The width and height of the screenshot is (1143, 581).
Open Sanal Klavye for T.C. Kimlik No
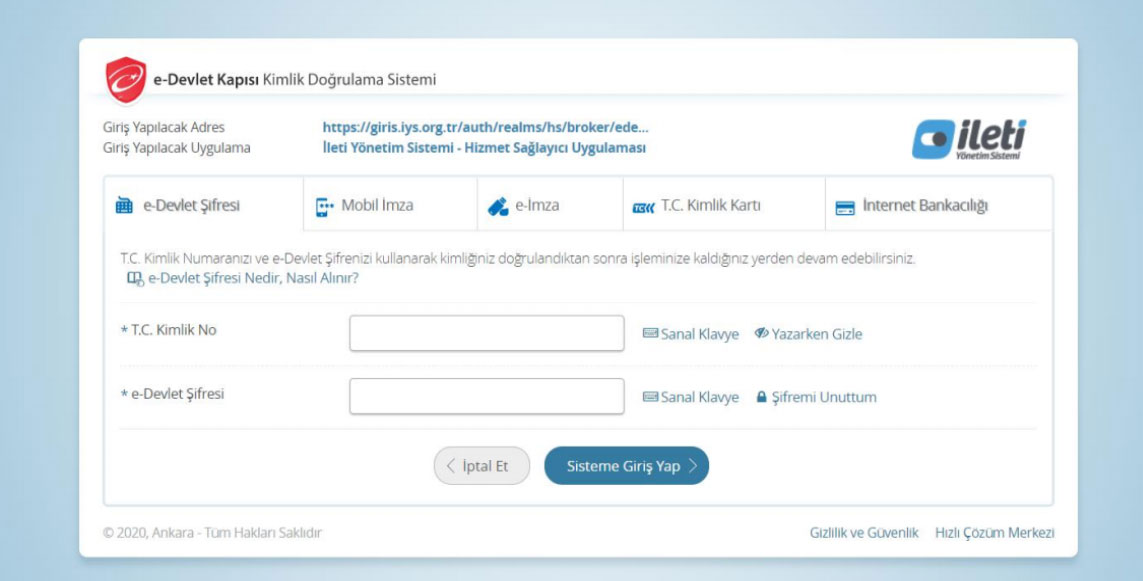[690, 334]
